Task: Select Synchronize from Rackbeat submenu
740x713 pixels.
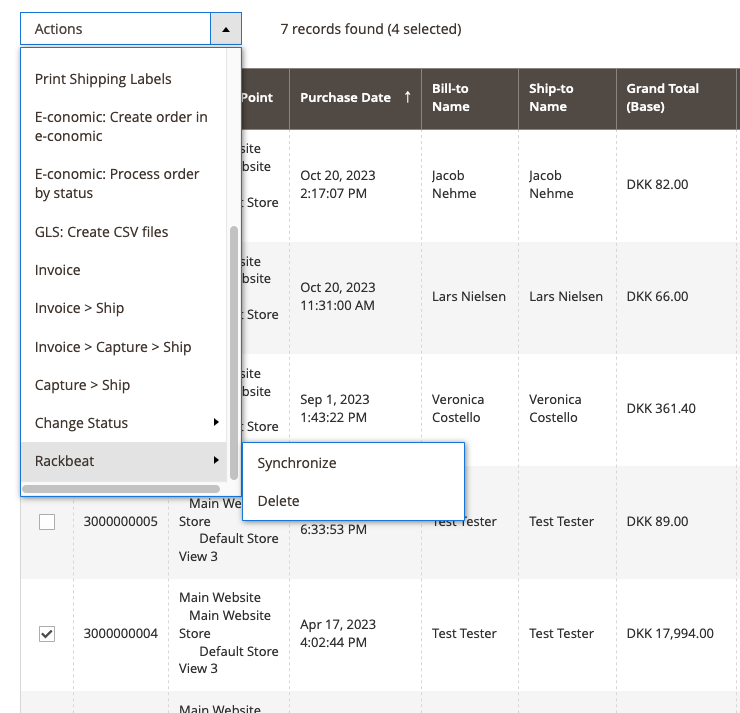Action: coord(296,463)
